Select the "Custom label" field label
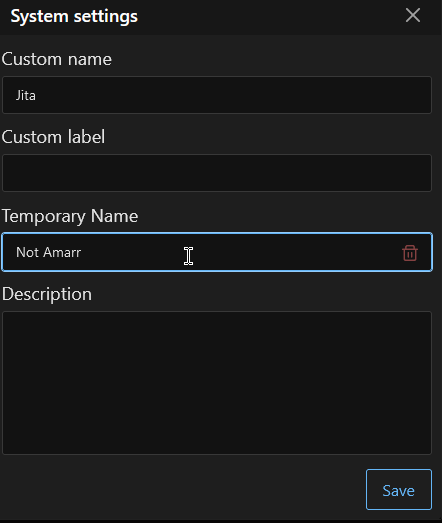The image size is (442, 523). tap(53, 137)
